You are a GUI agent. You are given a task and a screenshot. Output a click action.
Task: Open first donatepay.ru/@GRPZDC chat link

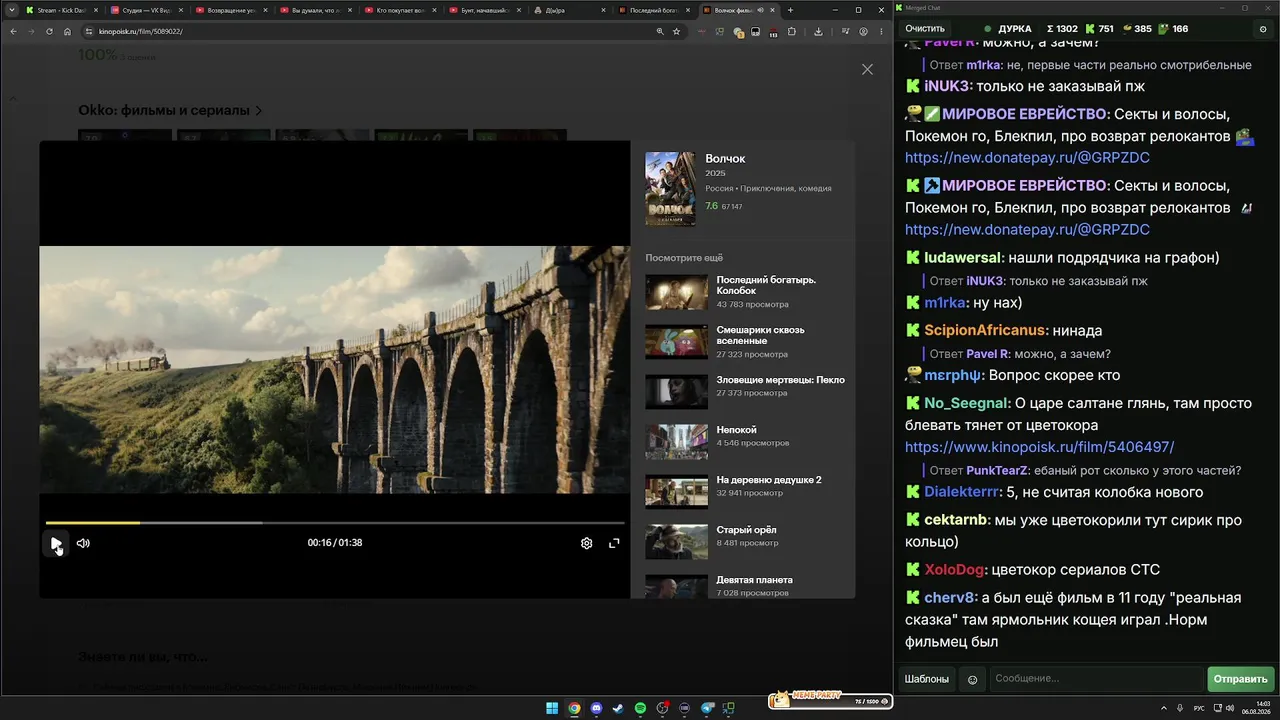tap(1028, 157)
